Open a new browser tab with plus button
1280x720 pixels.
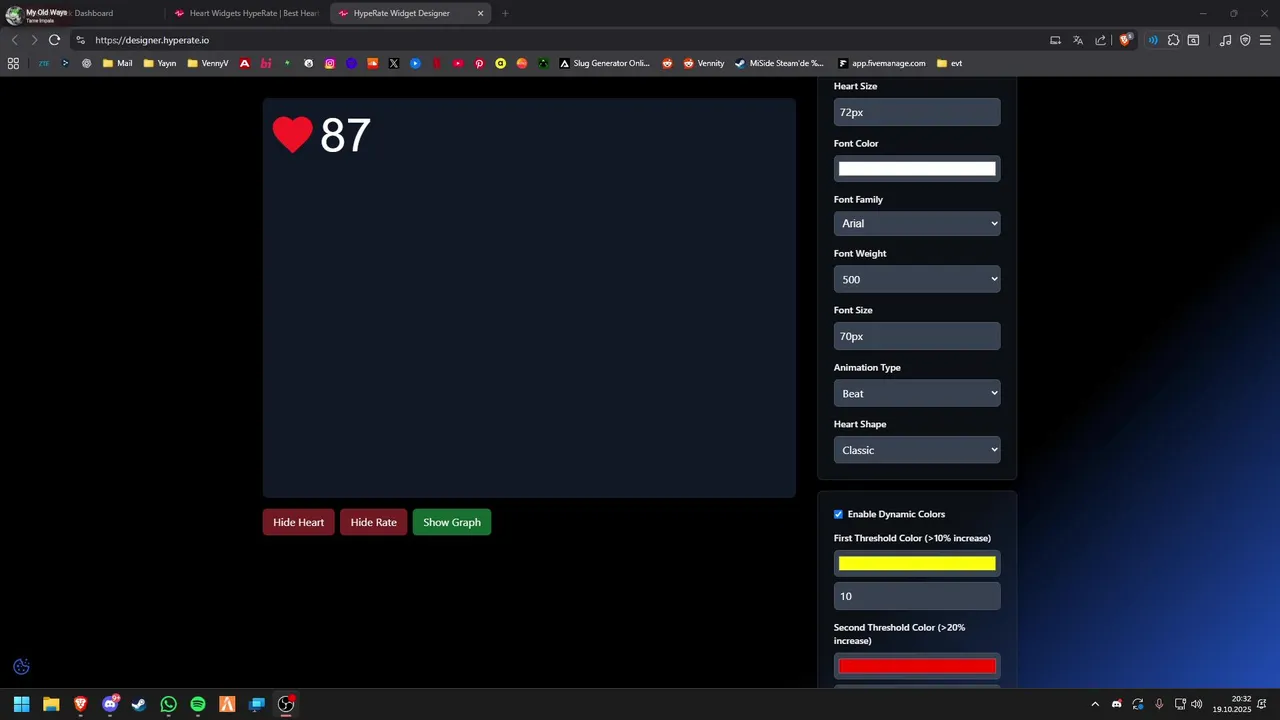click(505, 14)
